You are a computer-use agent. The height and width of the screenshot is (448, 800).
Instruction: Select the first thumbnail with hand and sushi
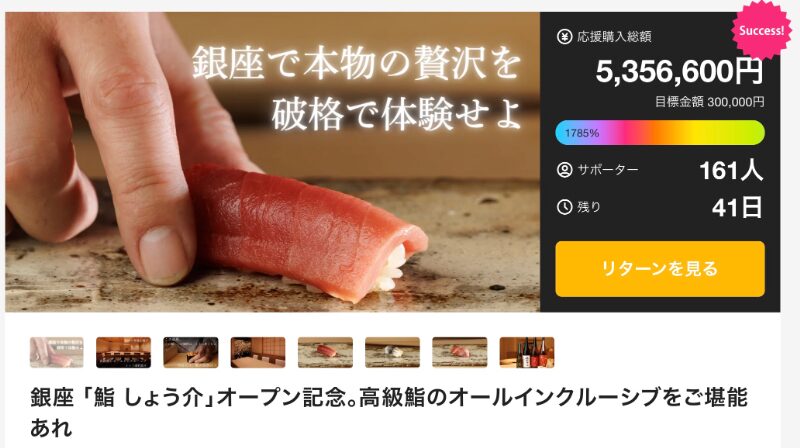click(x=57, y=352)
